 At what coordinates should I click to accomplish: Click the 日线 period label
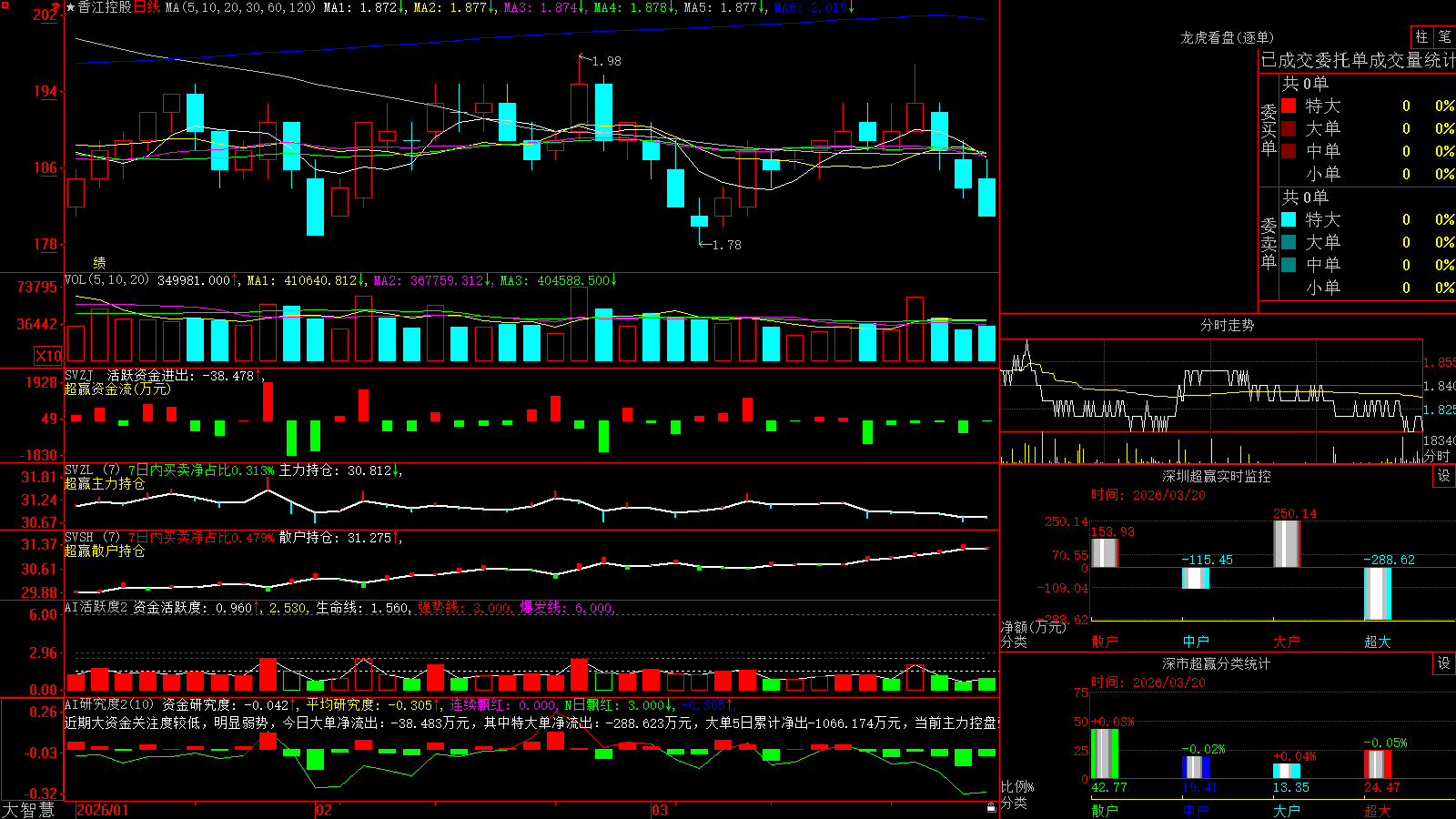click(147, 7)
